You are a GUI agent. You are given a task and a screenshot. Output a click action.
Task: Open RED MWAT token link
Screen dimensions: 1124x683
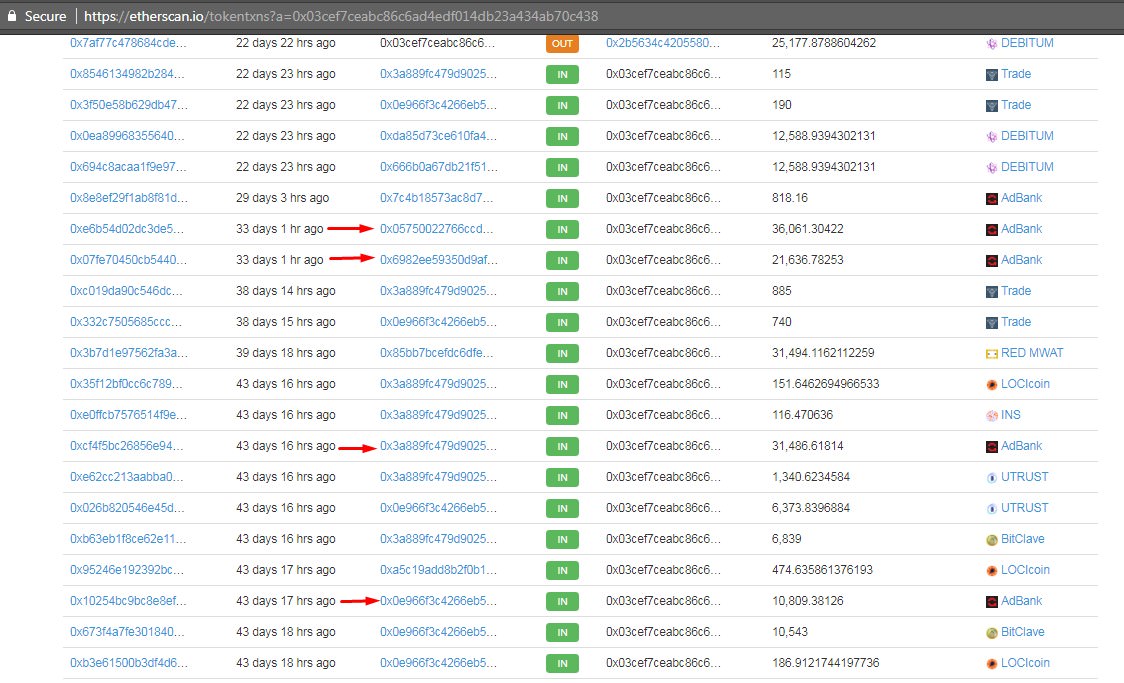pos(1032,353)
